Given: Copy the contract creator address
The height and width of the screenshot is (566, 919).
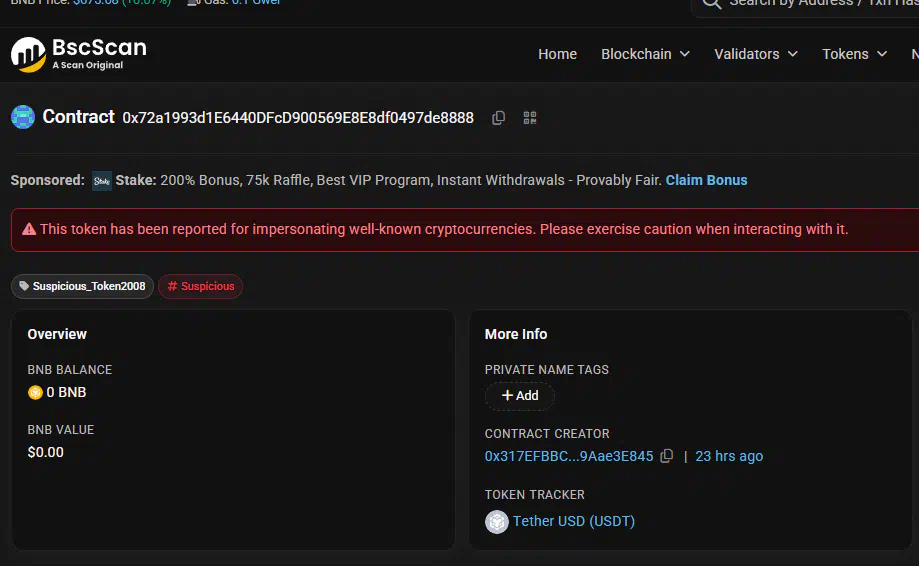Looking at the screenshot, I should point(667,456).
